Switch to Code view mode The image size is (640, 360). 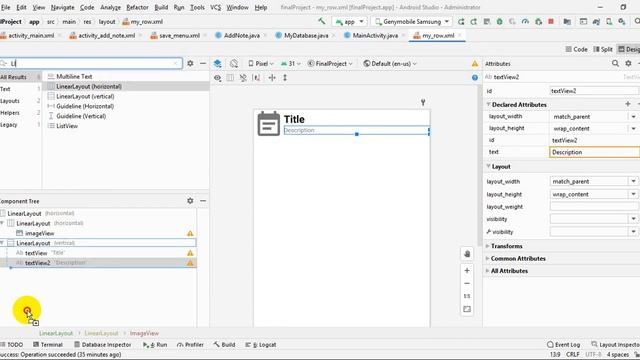tap(576, 49)
